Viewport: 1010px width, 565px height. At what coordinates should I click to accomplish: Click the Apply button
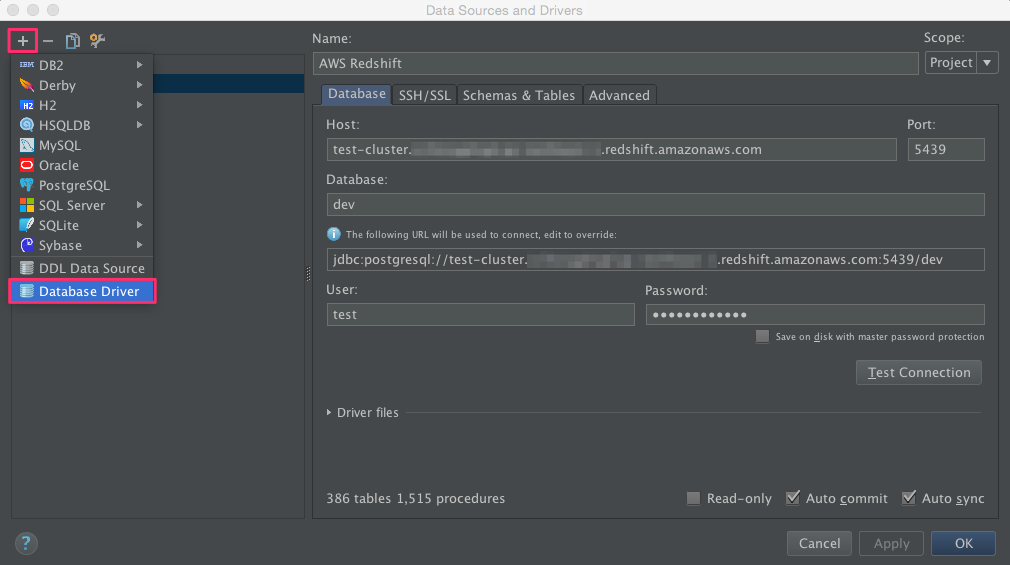(x=891, y=543)
